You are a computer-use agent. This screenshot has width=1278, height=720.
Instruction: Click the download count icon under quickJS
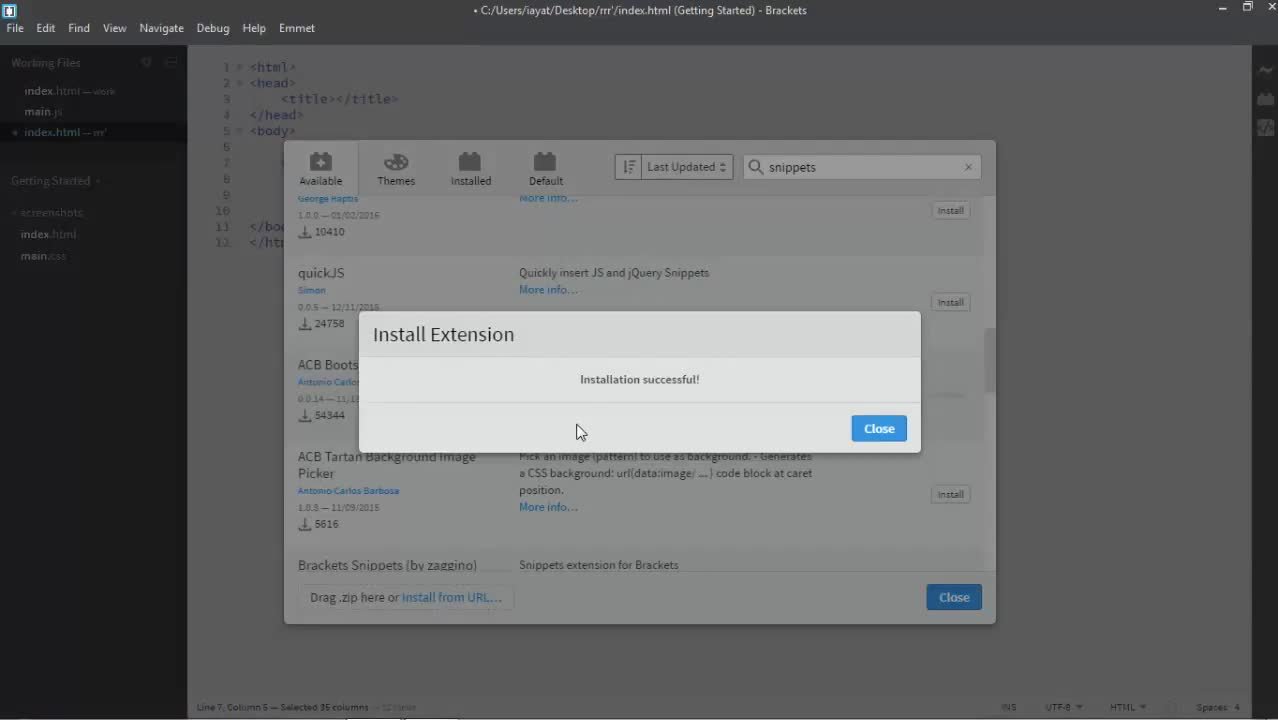coord(305,323)
